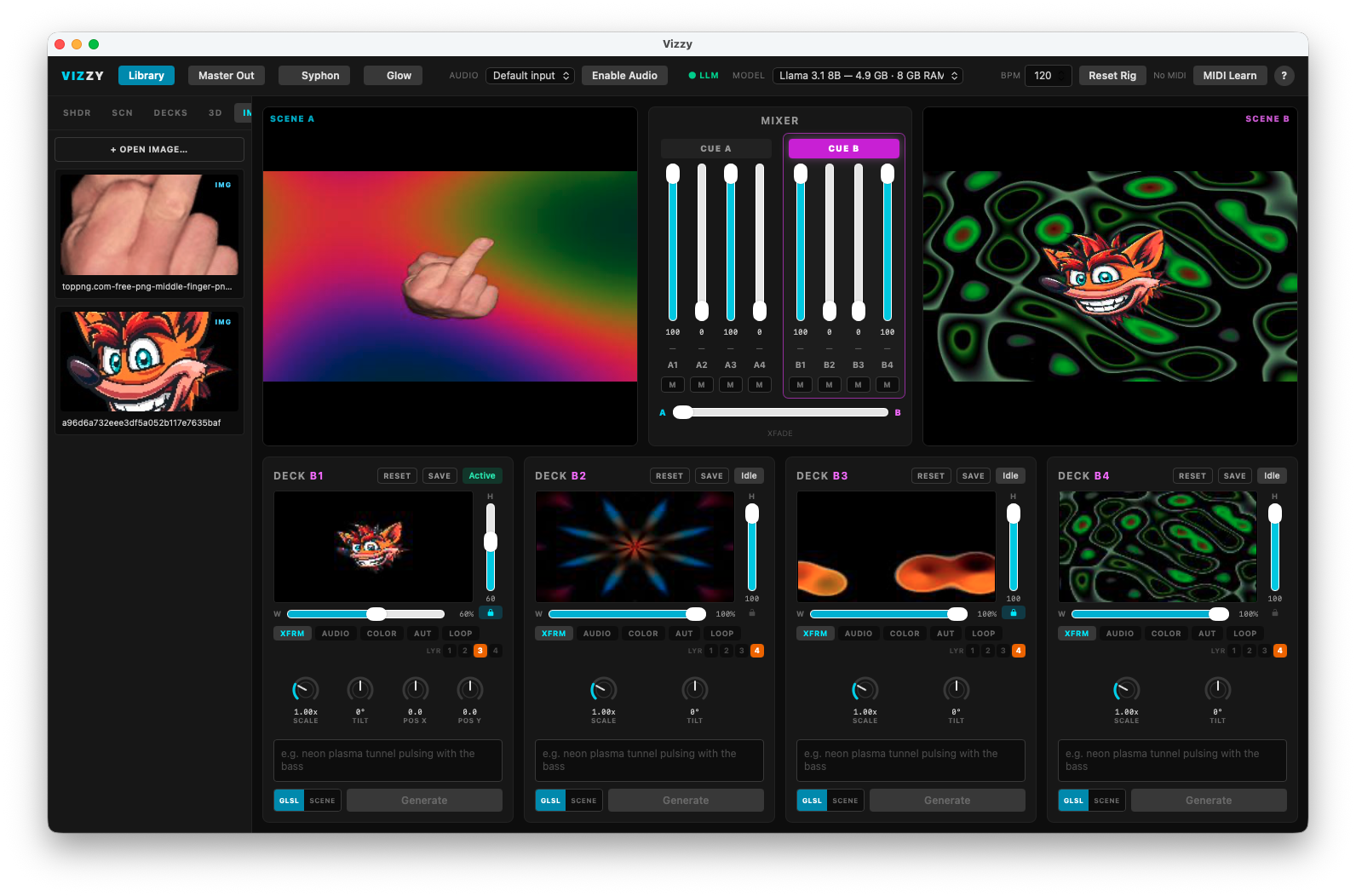Viewport: 1356px width, 896px height.
Task: Adjust the B4 mixer channel fader
Action: point(888,242)
